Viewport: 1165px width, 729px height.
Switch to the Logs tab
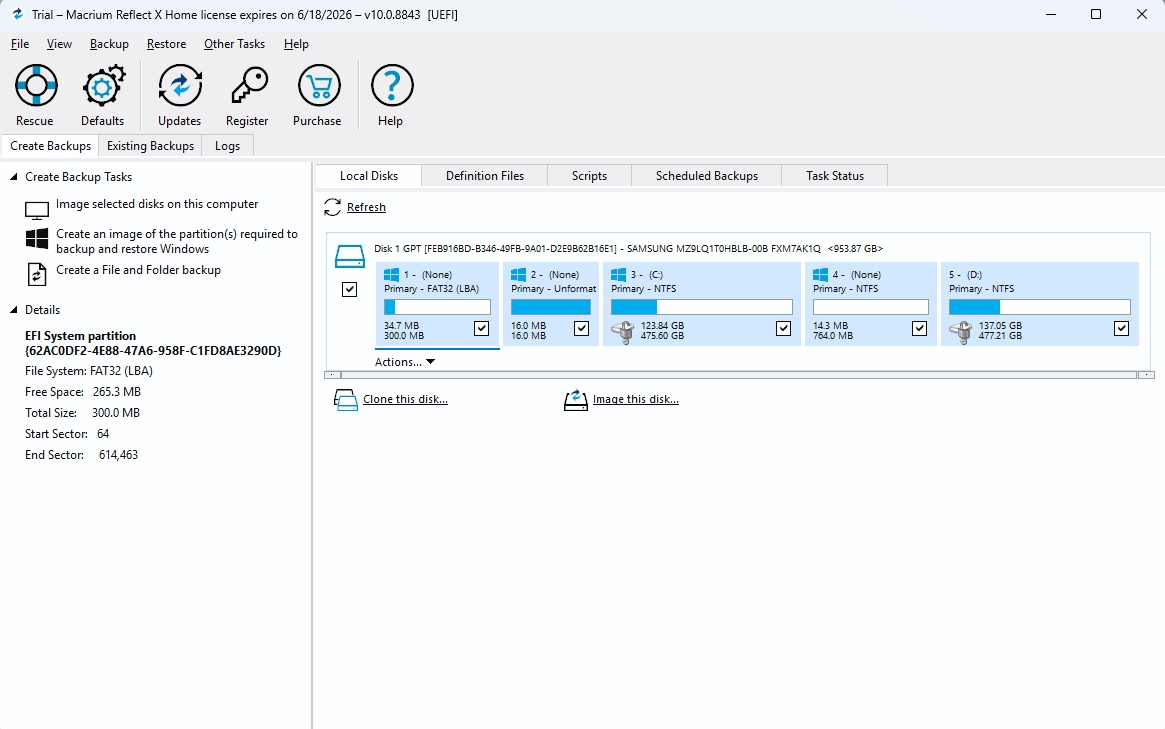click(x=227, y=146)
